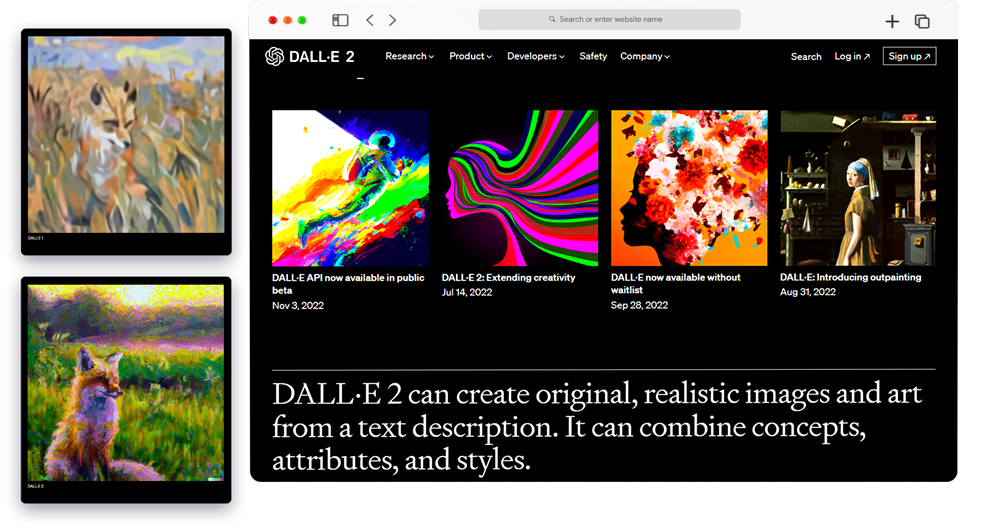Click the yellow minimize window button
The width and height of the screenshot is (1000, 532).
(x=288, y=20)
